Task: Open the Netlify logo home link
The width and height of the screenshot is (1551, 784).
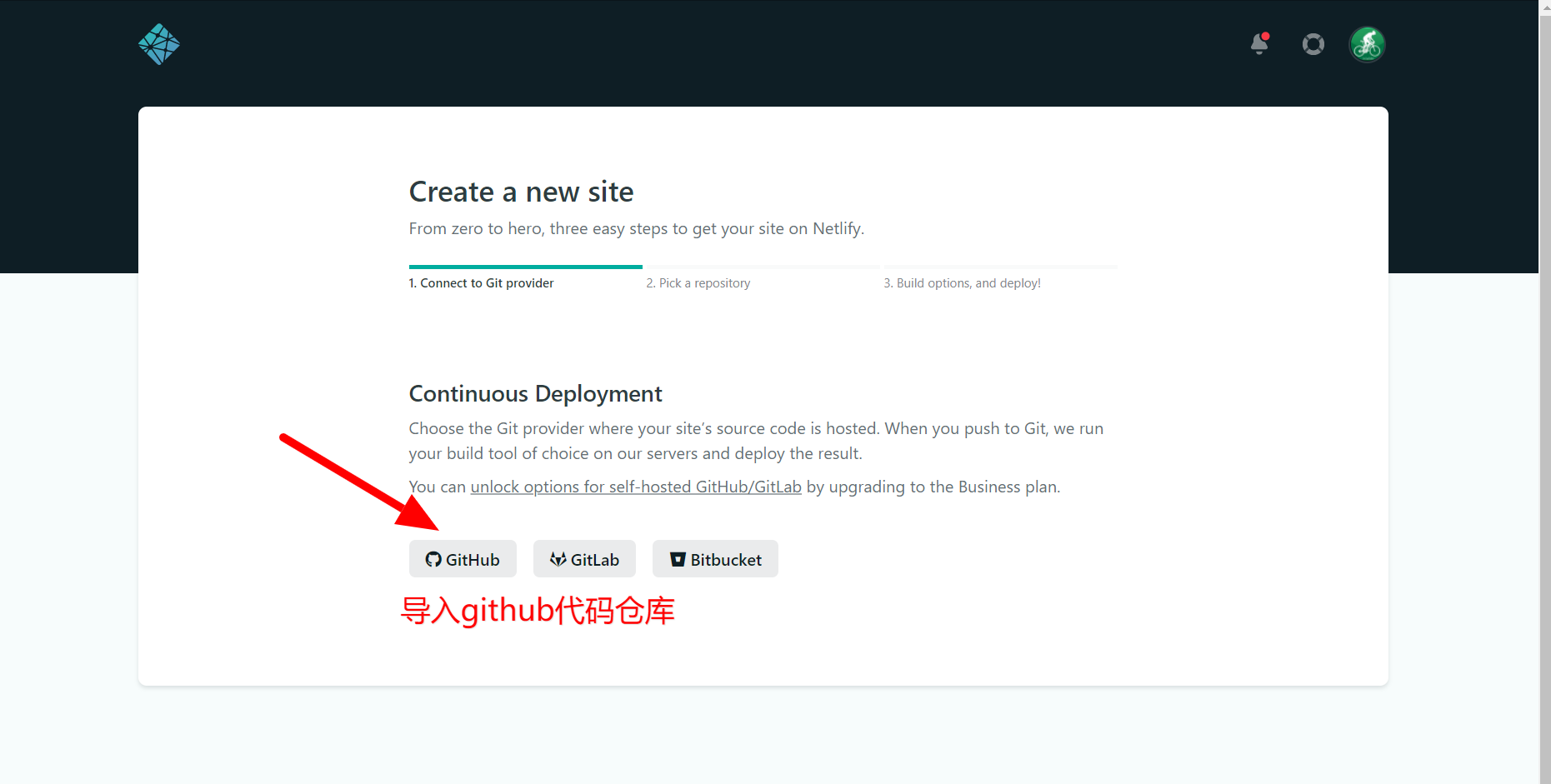Action: 159,44
